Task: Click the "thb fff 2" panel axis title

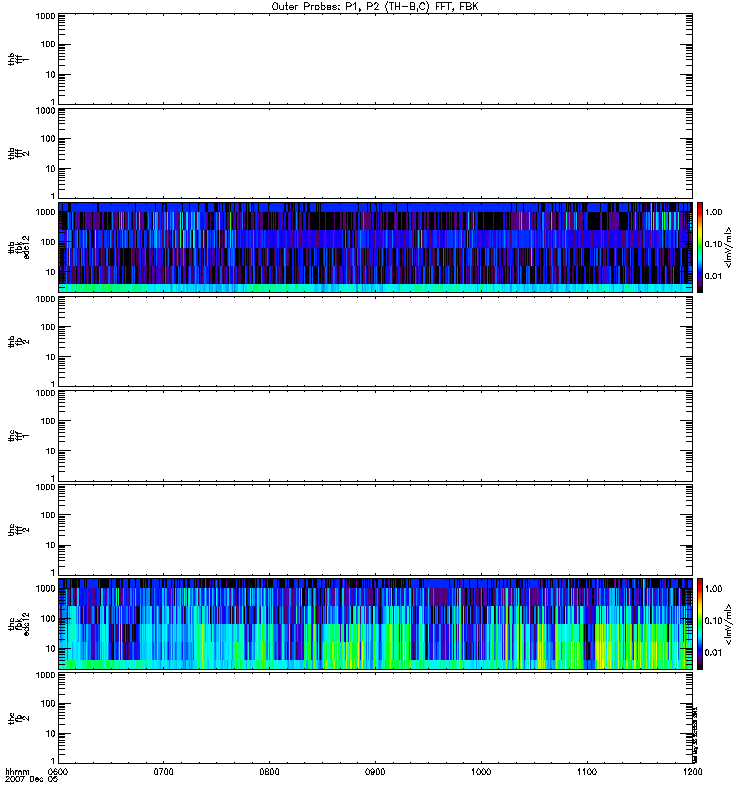Action: (18, 154)
